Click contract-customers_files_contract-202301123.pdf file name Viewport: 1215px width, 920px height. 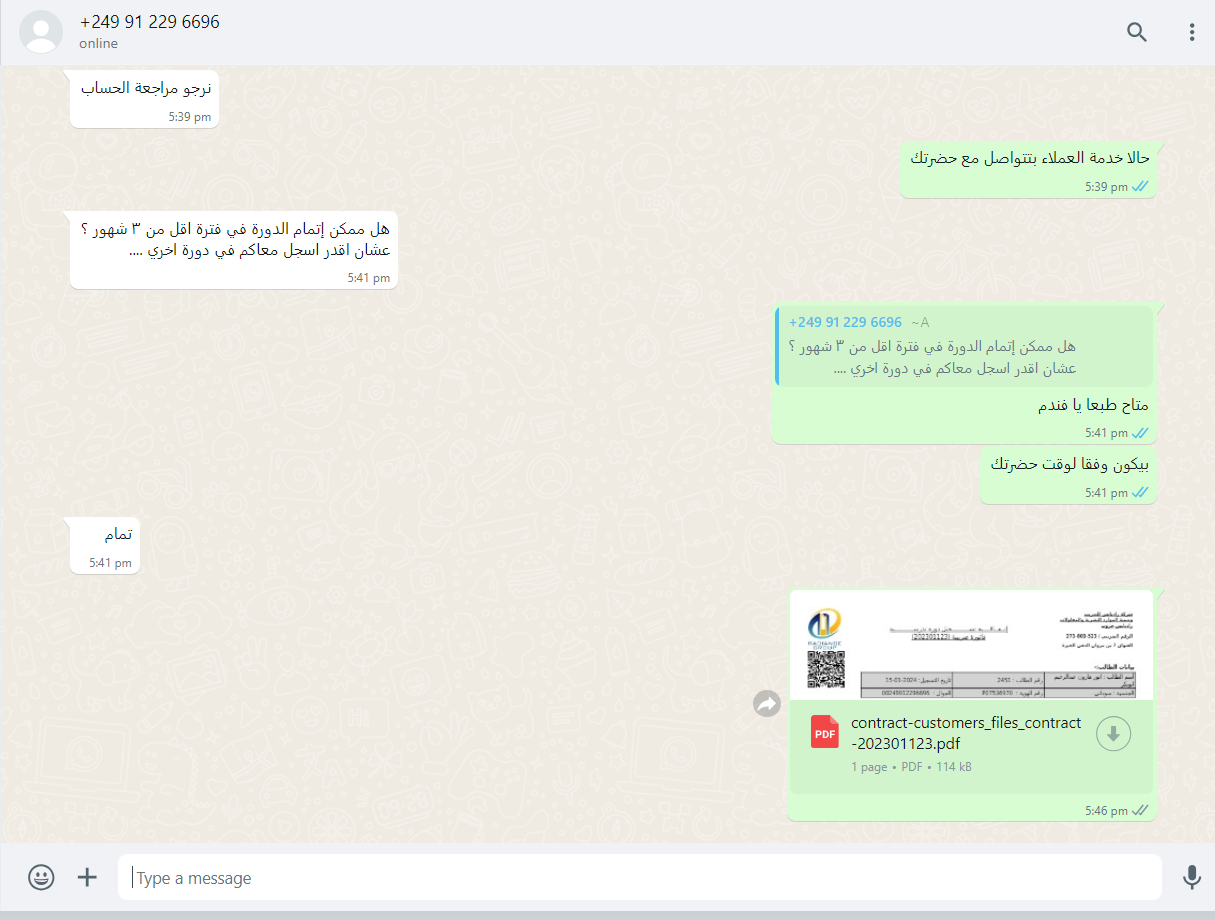[966, 733]
